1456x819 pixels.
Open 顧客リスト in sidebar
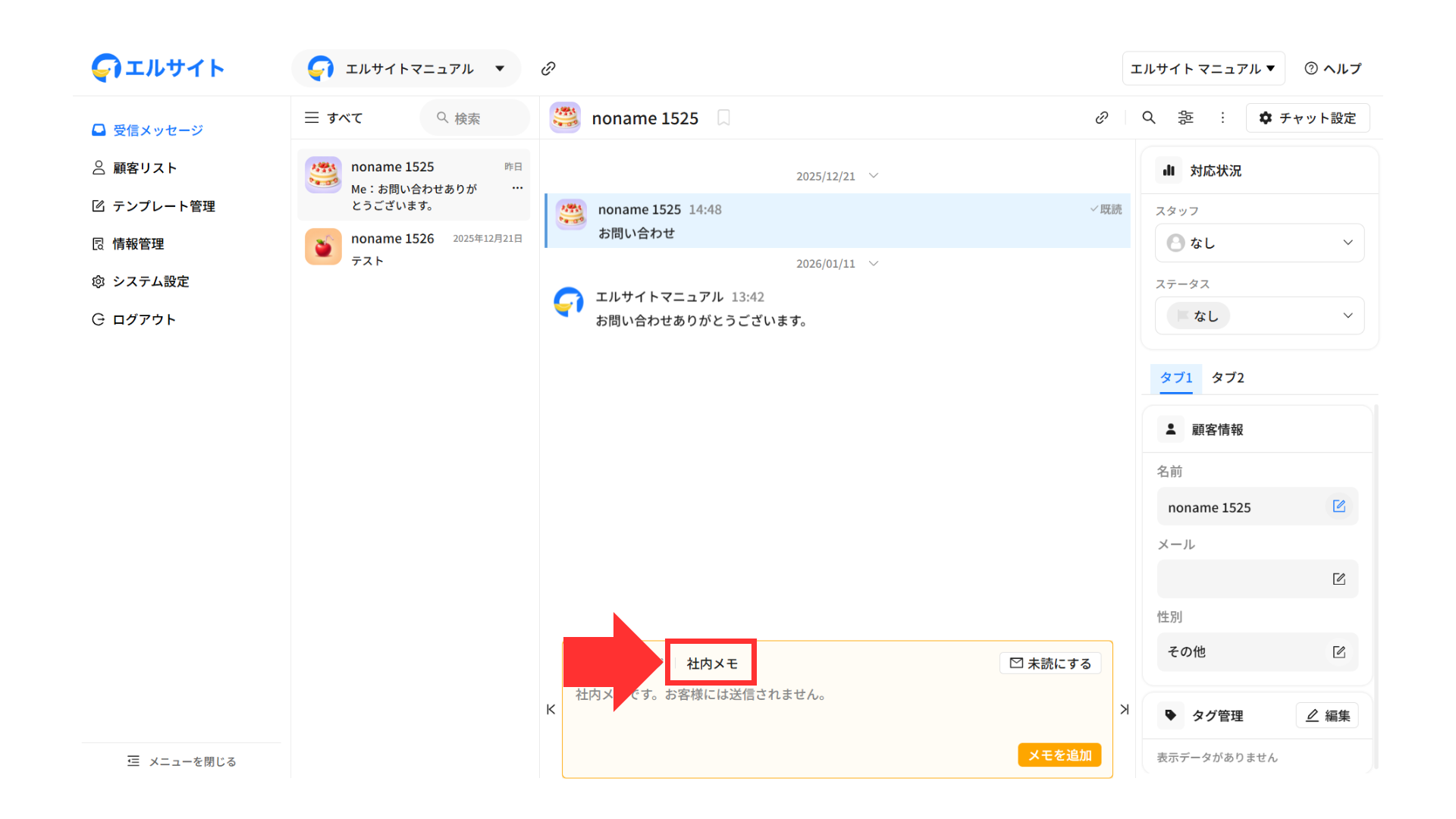tap(144, 168)
